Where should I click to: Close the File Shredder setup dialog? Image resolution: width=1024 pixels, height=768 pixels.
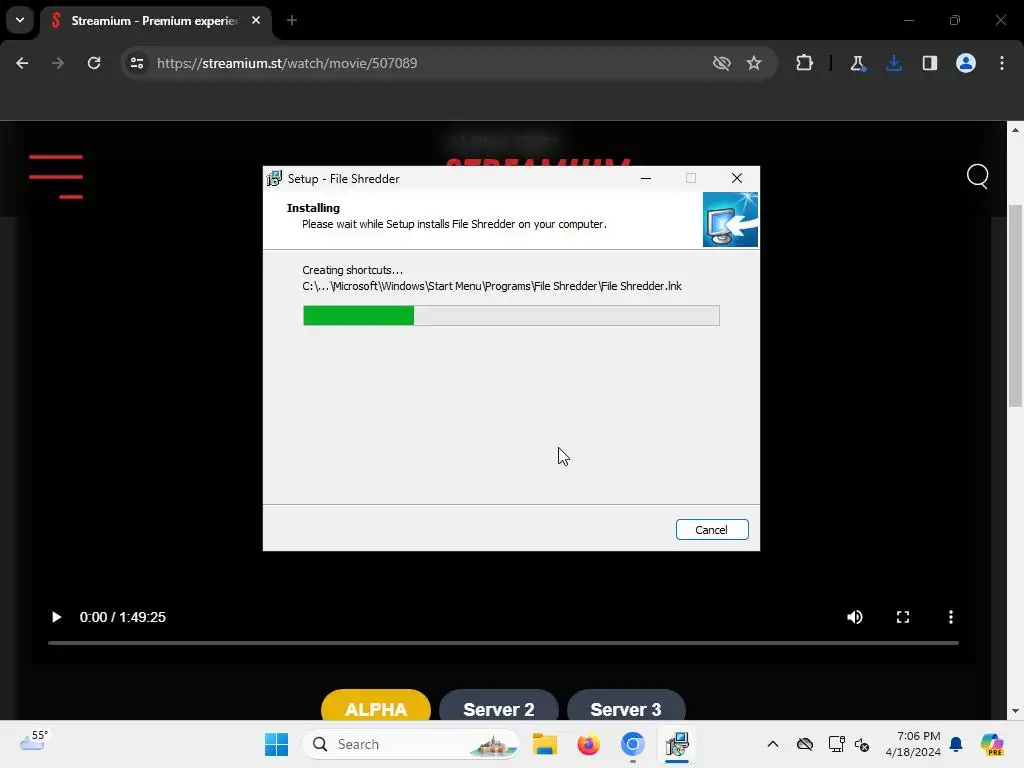click(737, 178)
